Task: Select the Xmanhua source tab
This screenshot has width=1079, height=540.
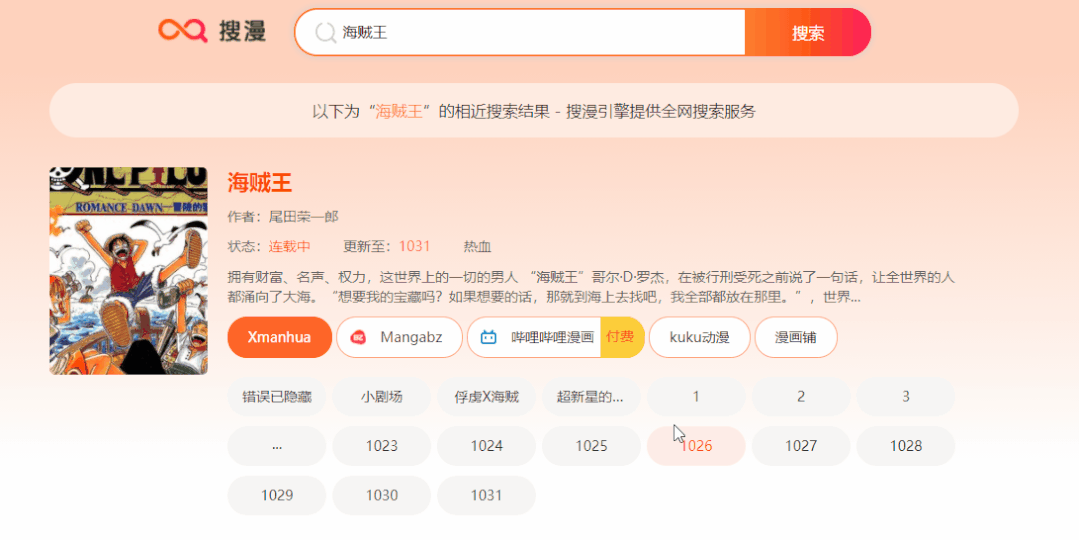Action: tap(279, 337)
